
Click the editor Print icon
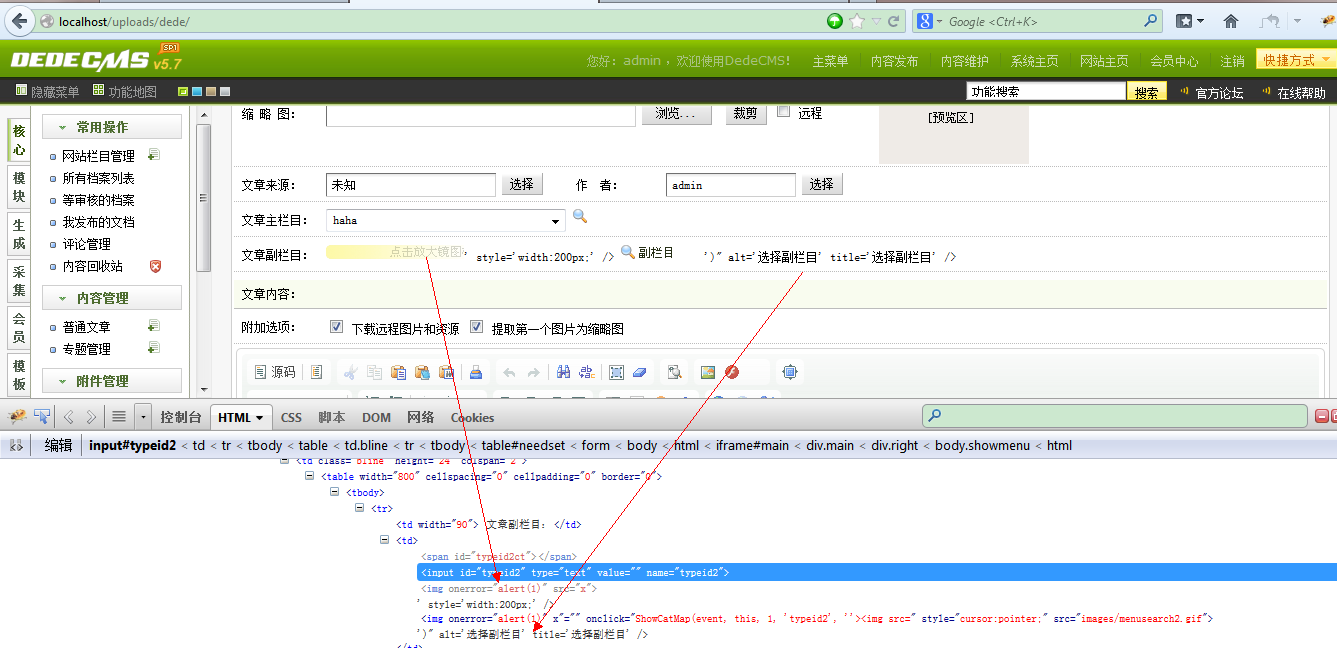coord(476,372)
